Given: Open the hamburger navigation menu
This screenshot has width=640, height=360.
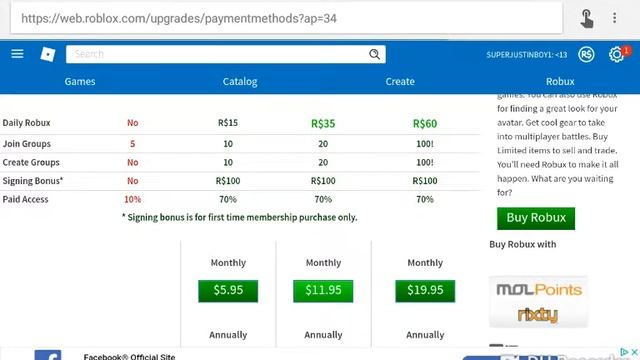Looking at the screenshot, I should (x=17, y=54).
